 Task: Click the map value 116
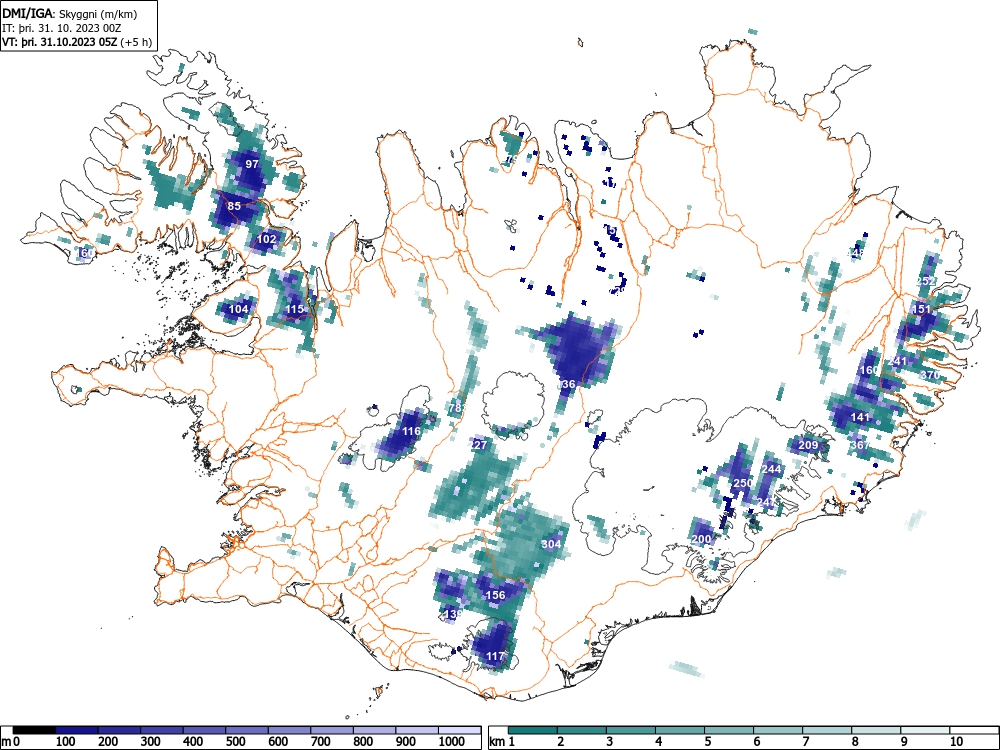411,431
